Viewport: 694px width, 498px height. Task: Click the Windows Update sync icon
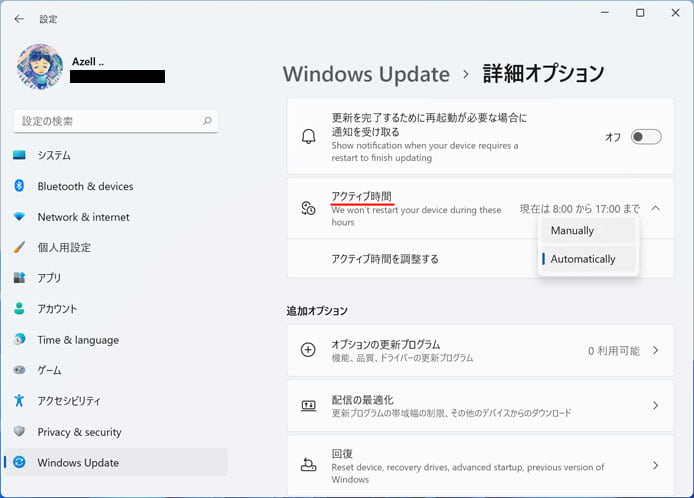click(x=19, y=462)
